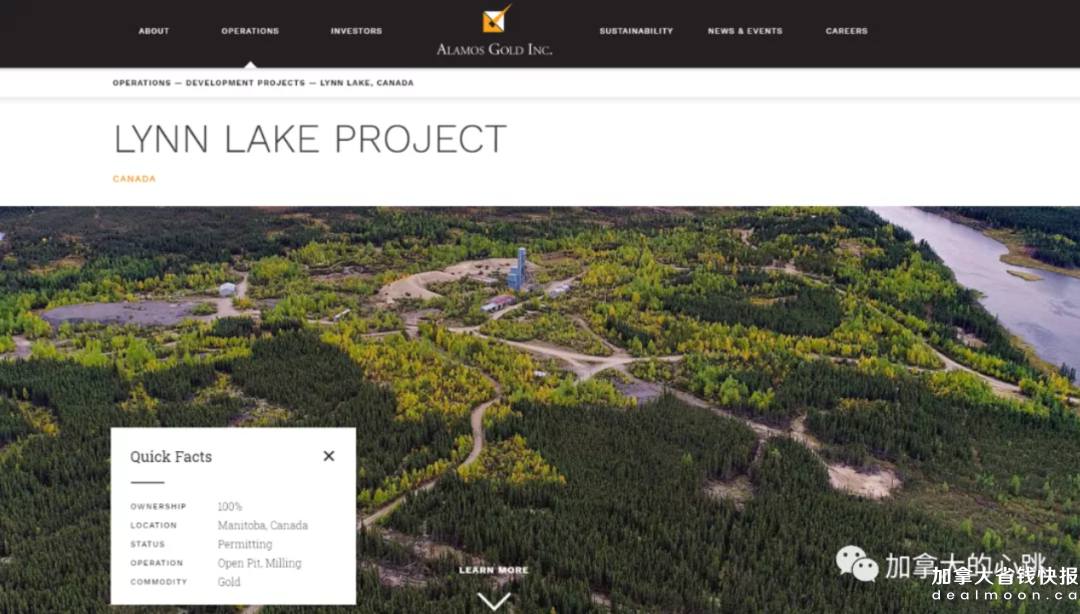Click the WeChat bubble icon watermark
Screen dimensions: 1080x614
(x=856, y=564)
